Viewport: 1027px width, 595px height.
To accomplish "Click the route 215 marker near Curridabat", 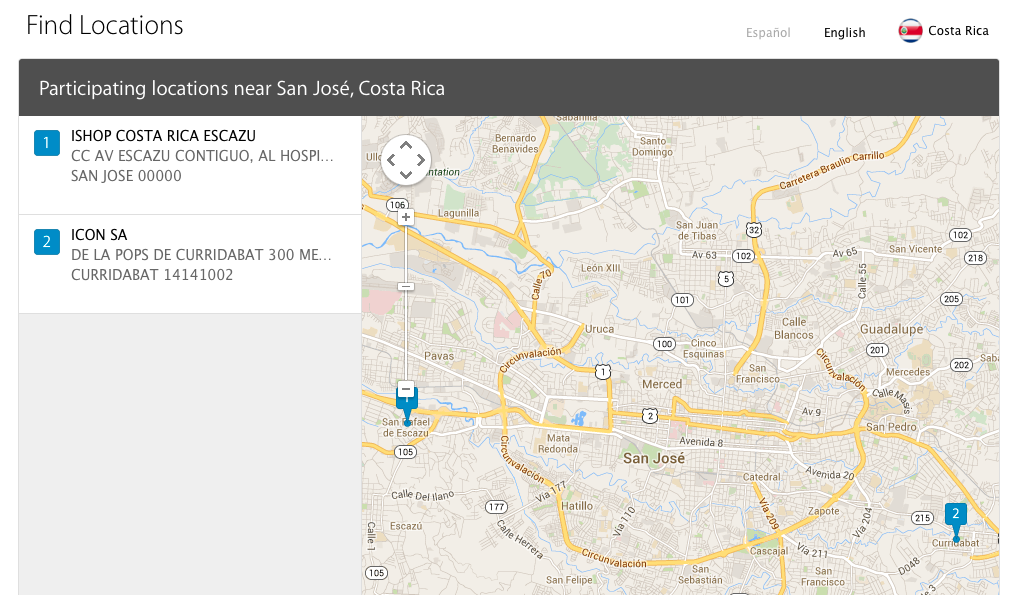I will [922, 518].
